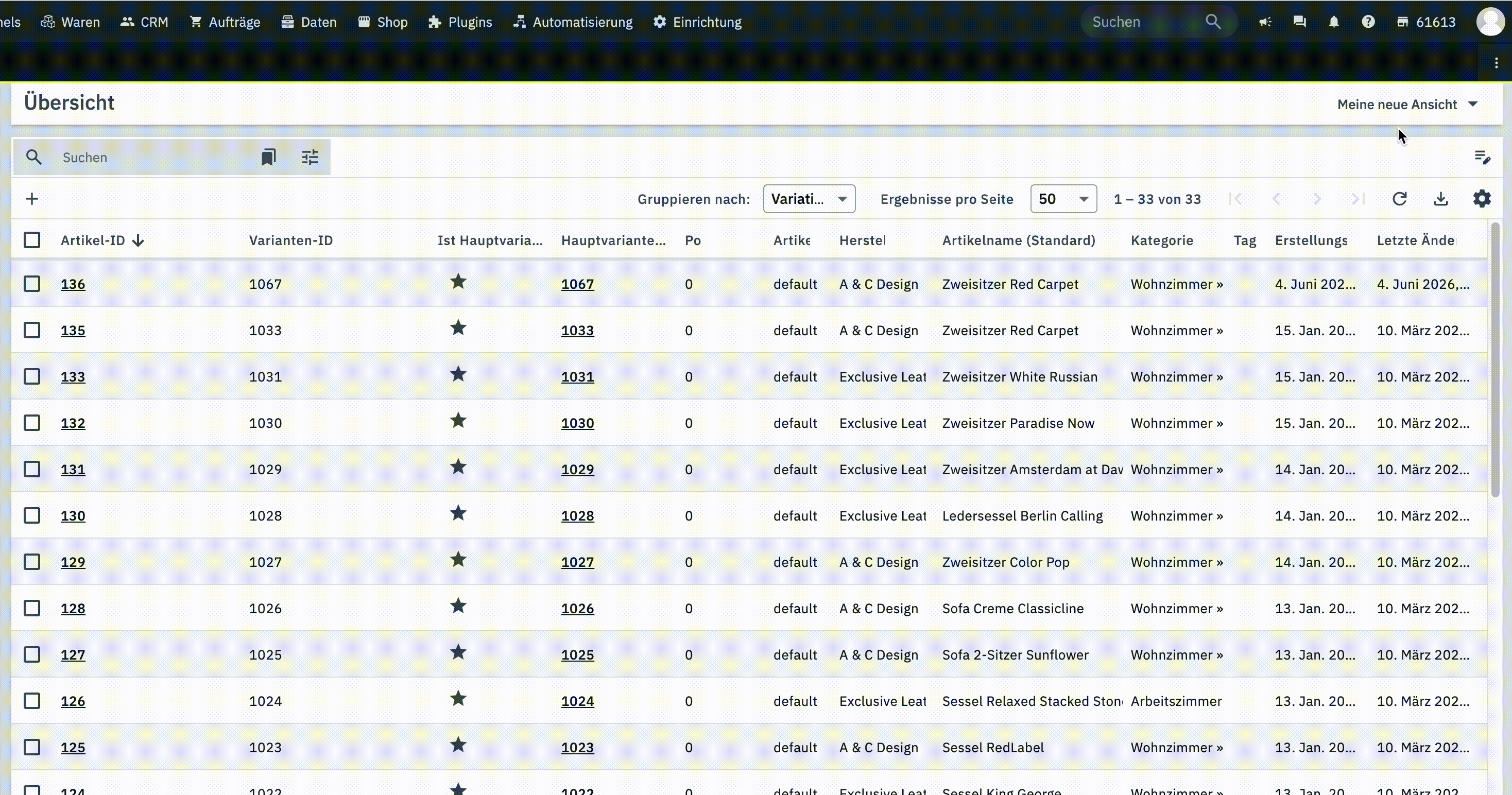The height and width of the screenshot is (795, 1512).
Task: Go to last page arrow
Action: click(1358, 199)
